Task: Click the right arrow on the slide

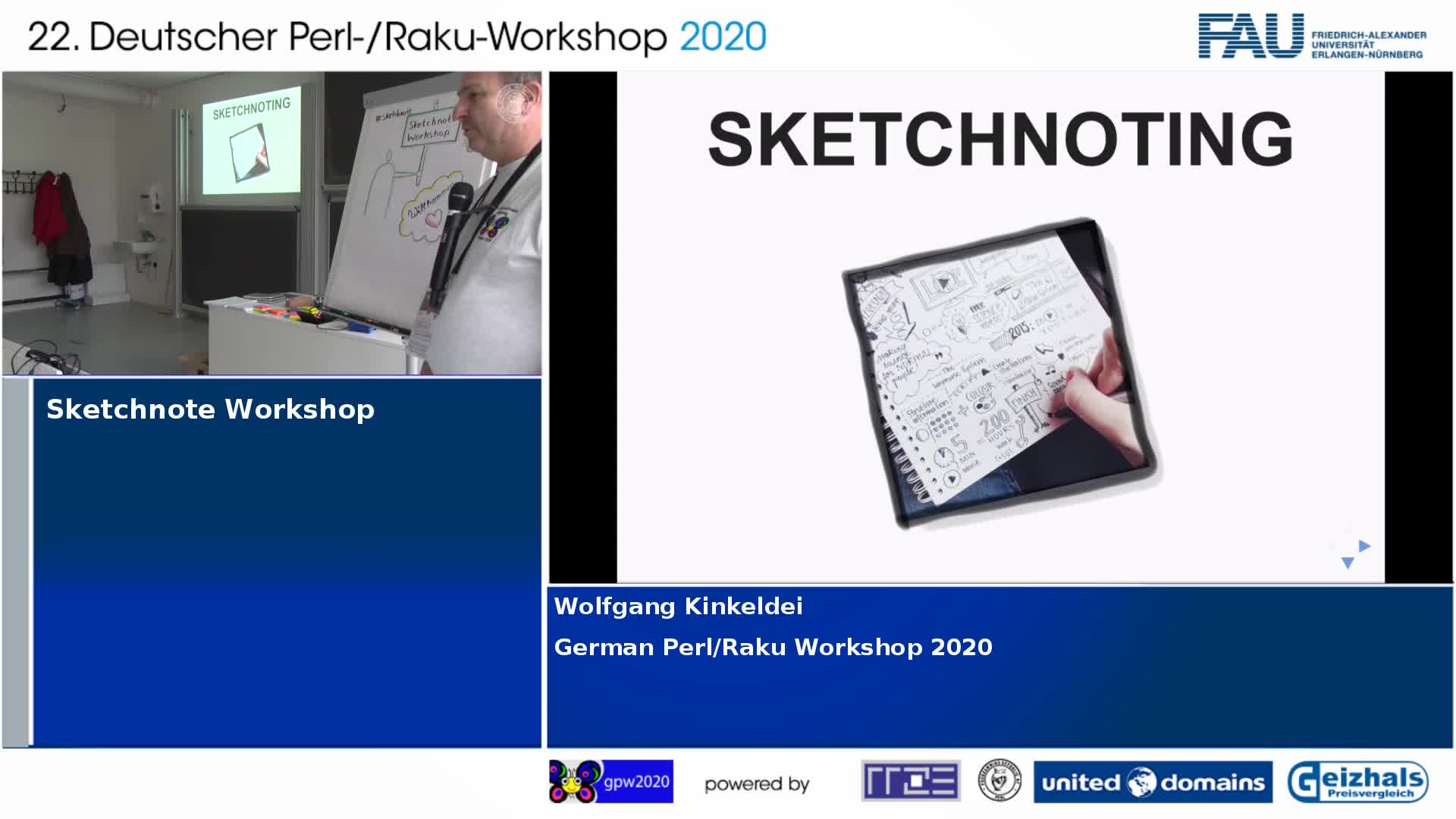Action: coord(1365,546)
